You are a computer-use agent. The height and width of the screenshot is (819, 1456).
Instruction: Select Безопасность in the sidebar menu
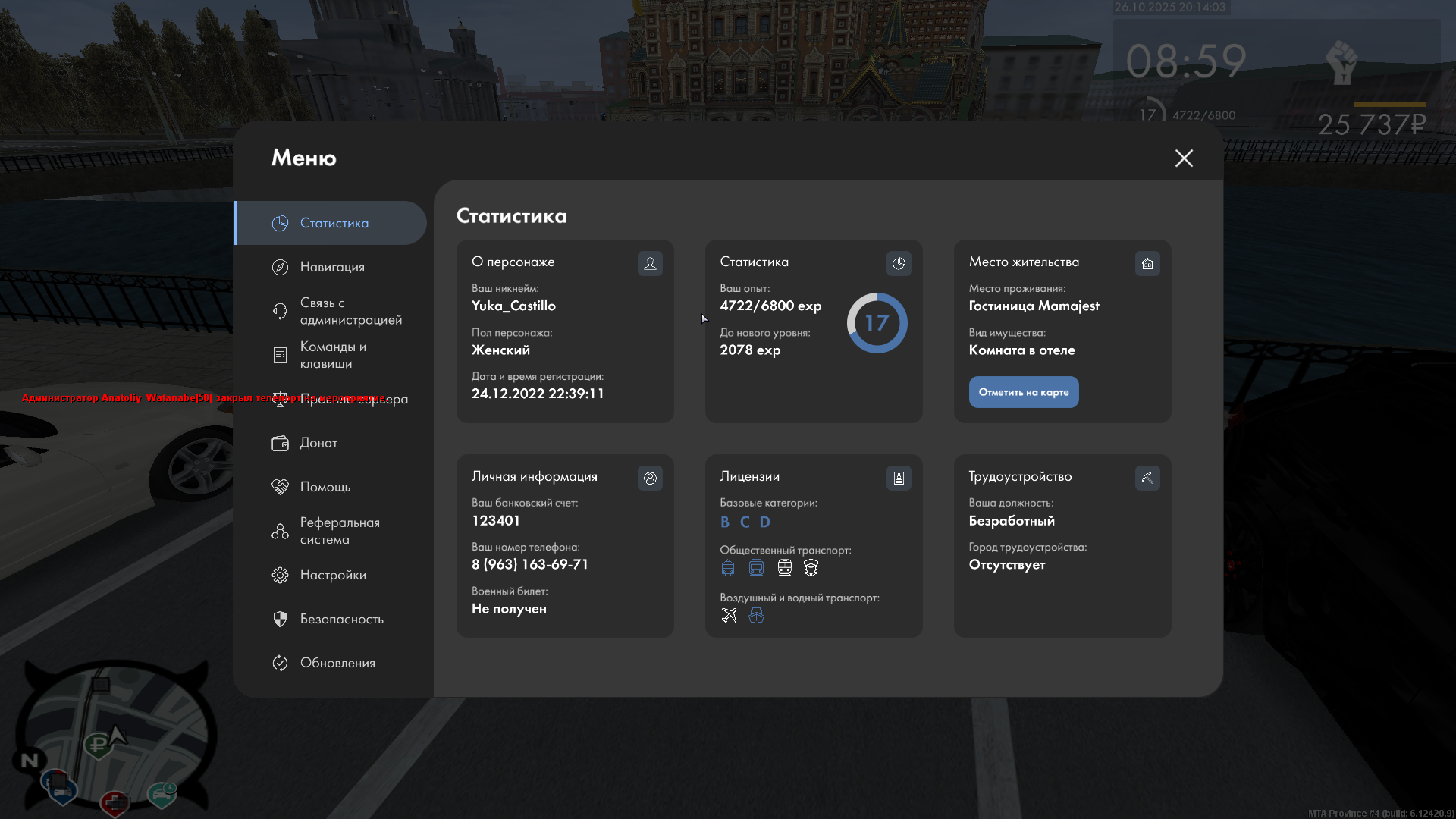click(341, 619)
